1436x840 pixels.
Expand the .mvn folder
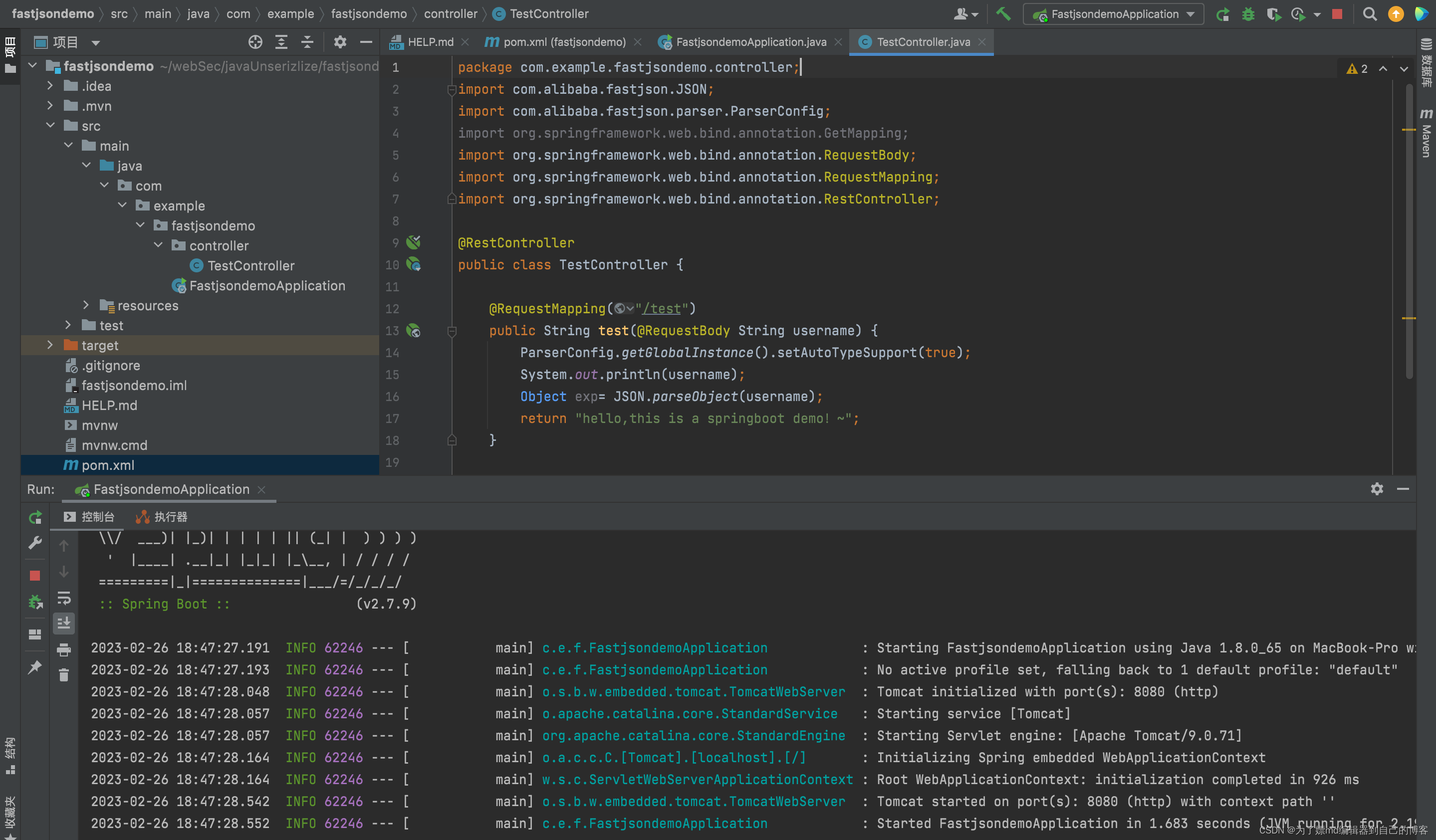50,106
